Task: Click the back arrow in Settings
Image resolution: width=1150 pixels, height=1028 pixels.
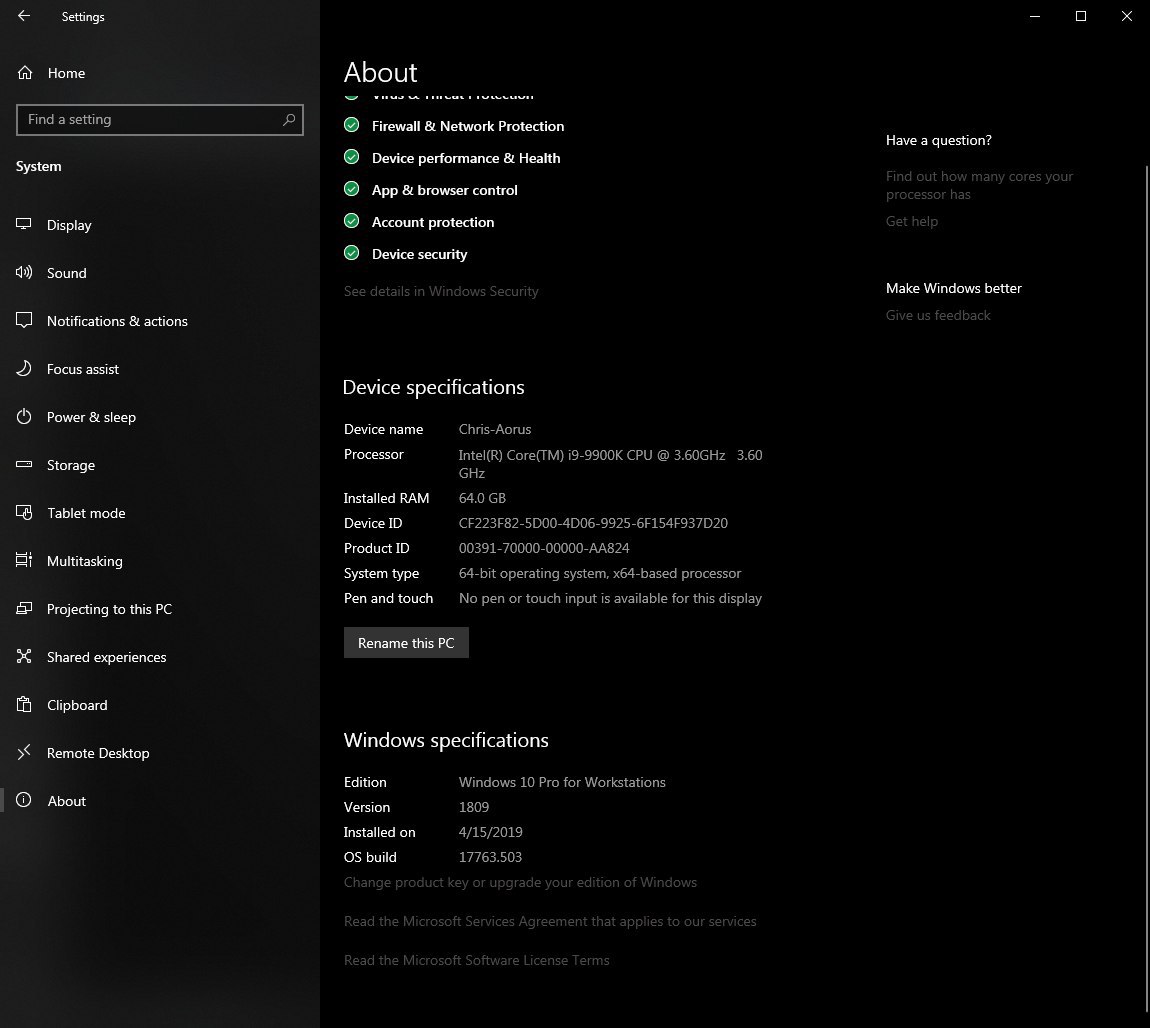Action: click(x=24, y=15)
